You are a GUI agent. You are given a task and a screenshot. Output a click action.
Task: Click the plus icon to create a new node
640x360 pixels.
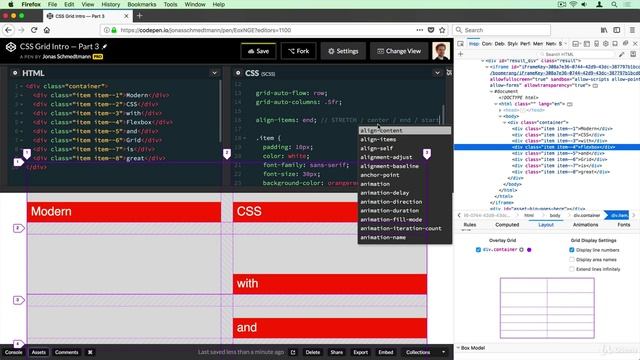point(460,54)
